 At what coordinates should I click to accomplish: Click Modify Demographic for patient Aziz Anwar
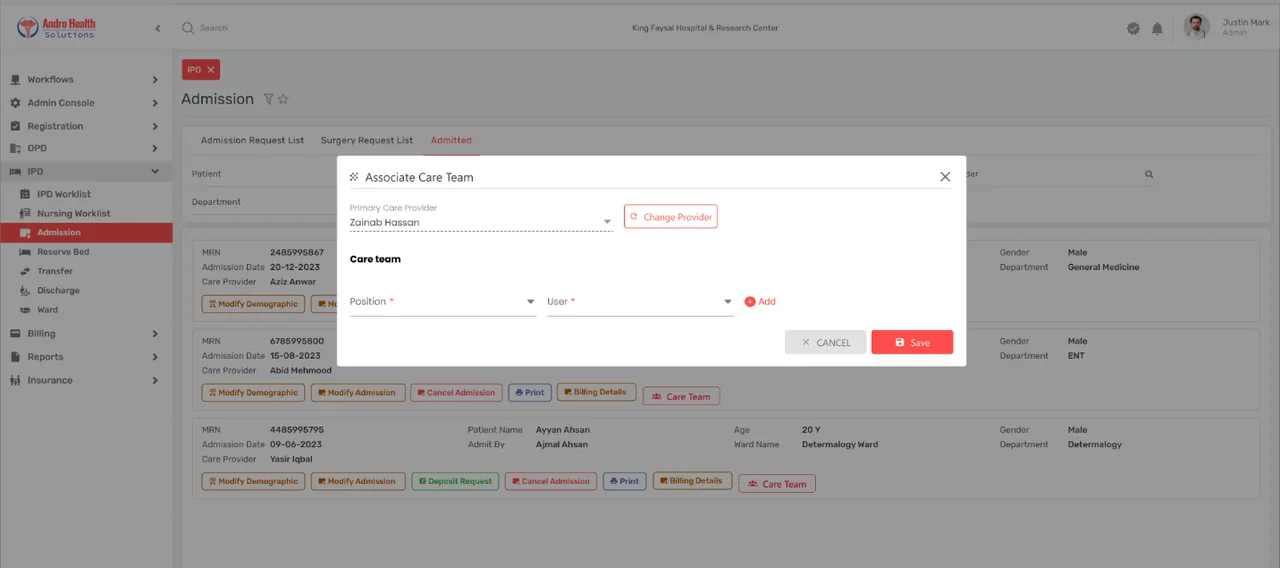[252, 304]
